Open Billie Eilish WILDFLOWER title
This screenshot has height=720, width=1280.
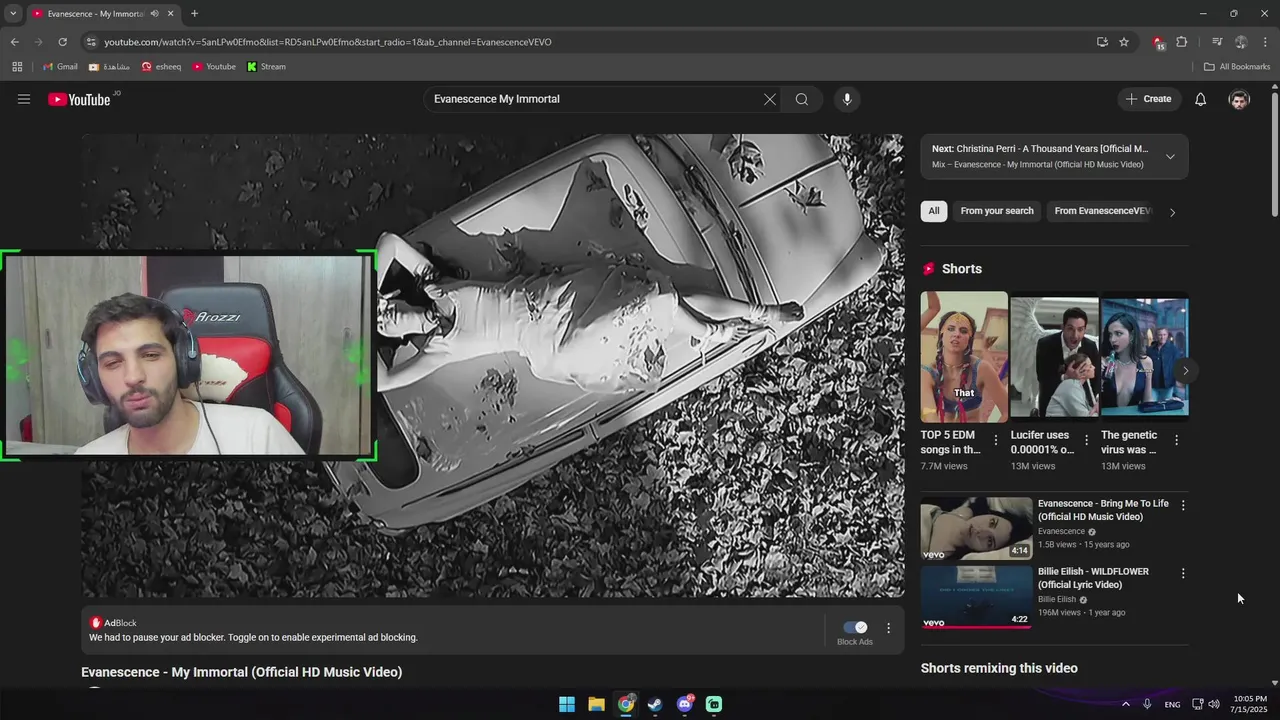click(1093, 578)
